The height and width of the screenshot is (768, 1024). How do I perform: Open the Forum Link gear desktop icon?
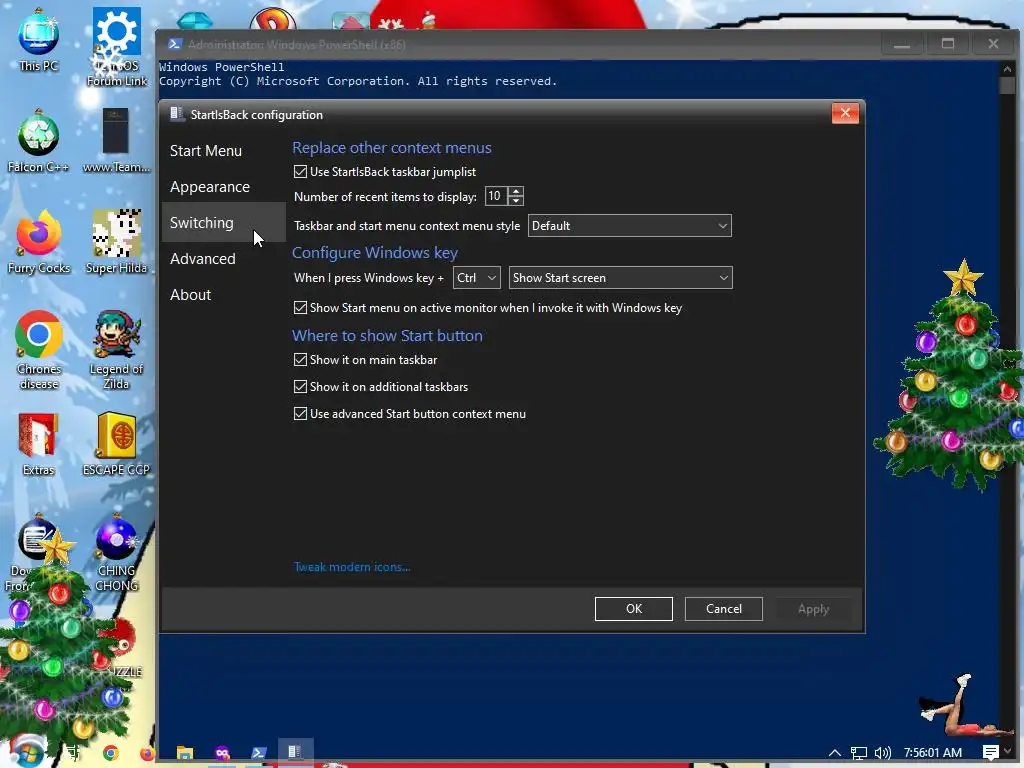(x=117, y=46)
